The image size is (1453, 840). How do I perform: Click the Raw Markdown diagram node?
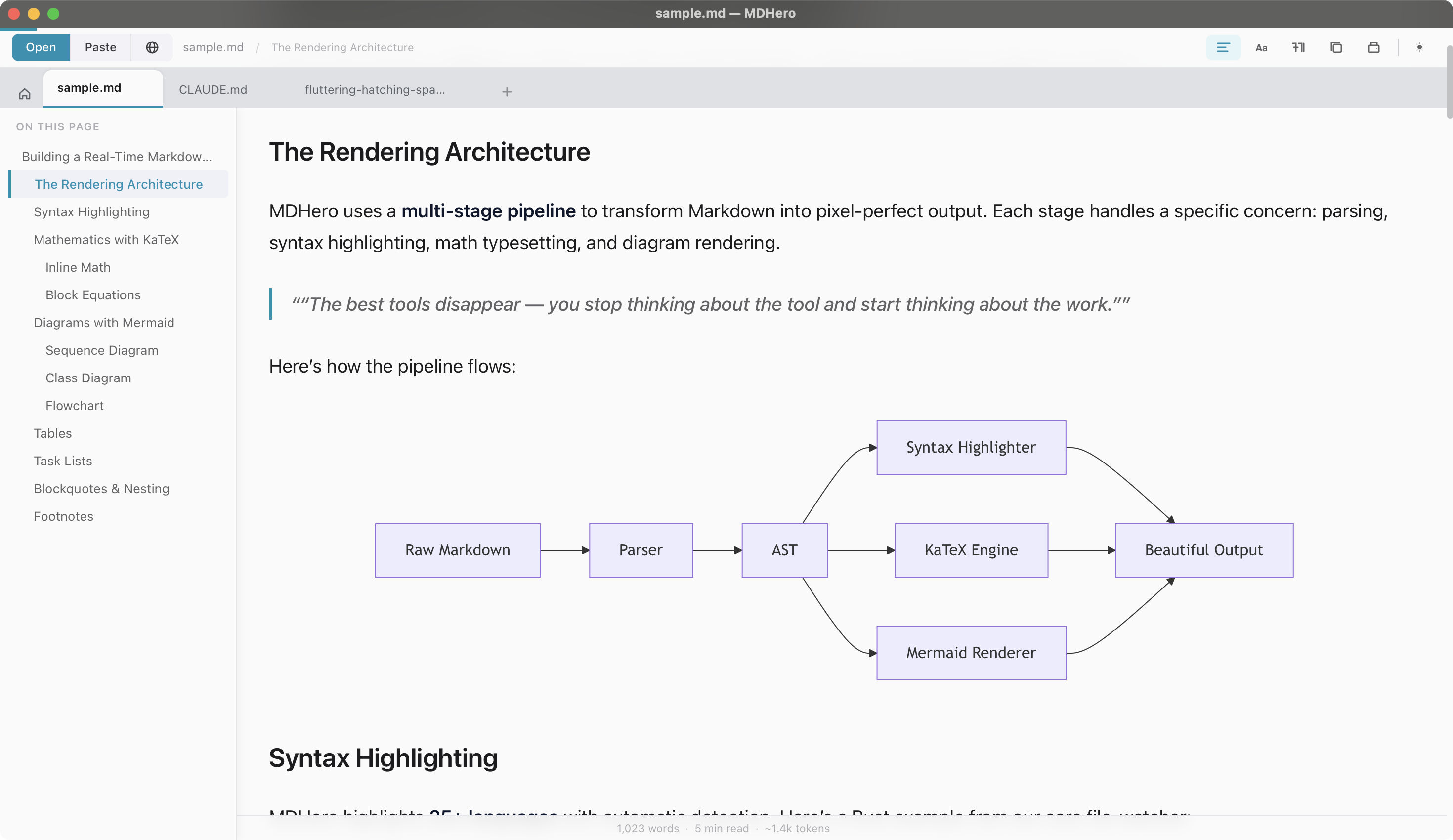(458, 550)
